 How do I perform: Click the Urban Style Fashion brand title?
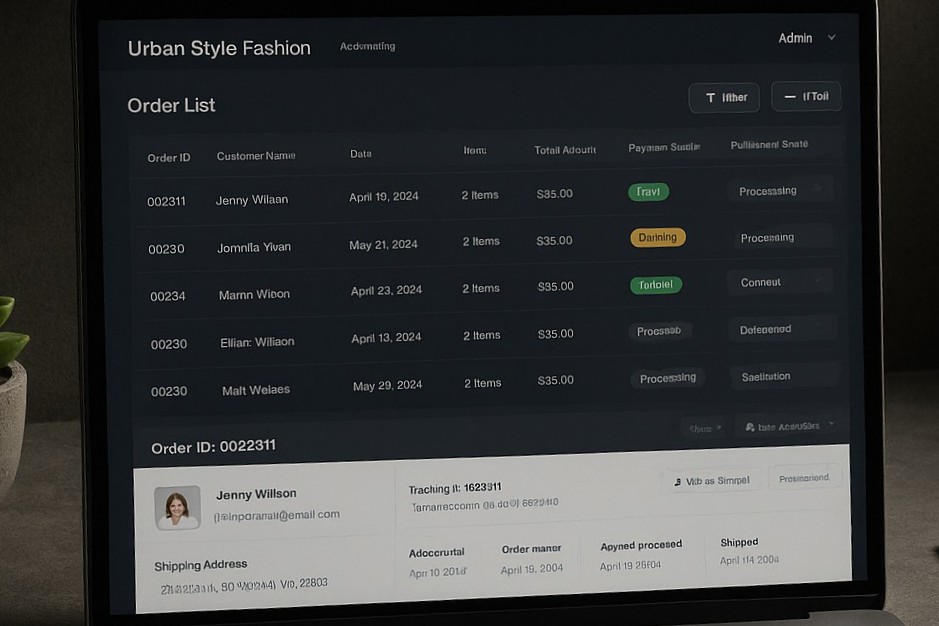218,47
